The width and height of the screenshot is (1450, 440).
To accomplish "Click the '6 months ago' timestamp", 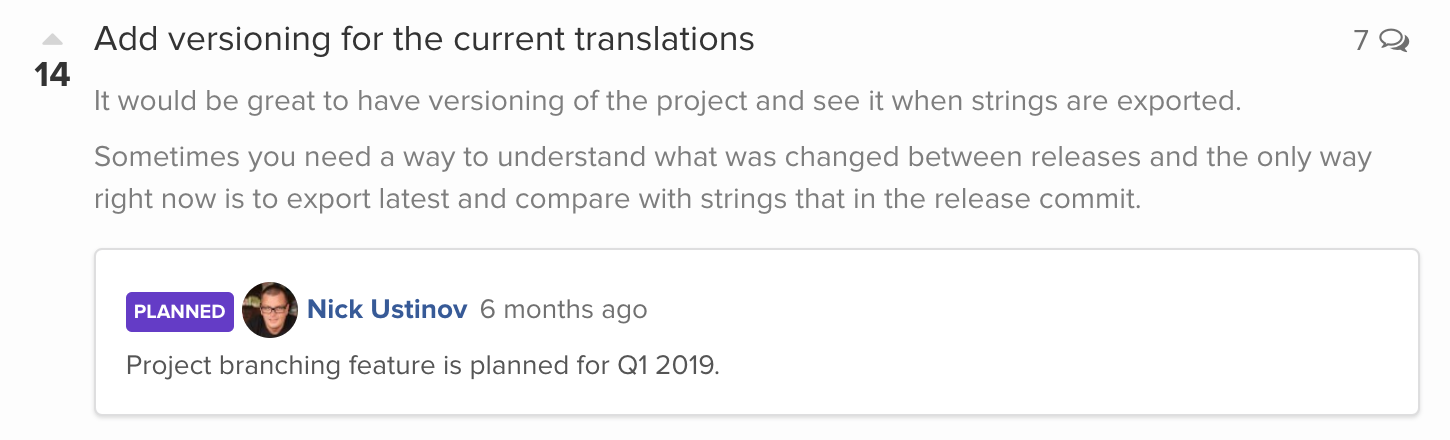I will [x=563, y=310].
